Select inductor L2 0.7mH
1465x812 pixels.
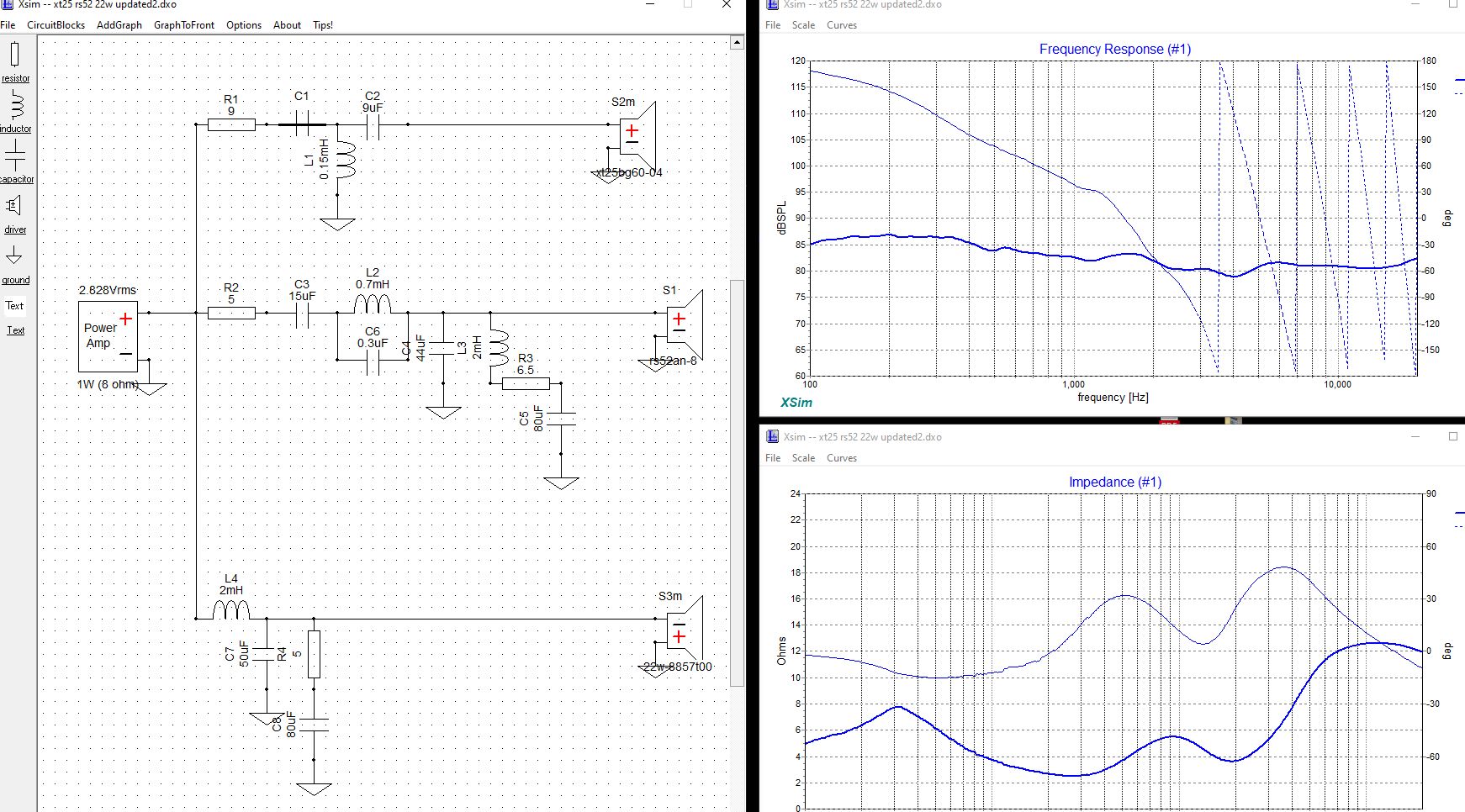coord(373,304)
